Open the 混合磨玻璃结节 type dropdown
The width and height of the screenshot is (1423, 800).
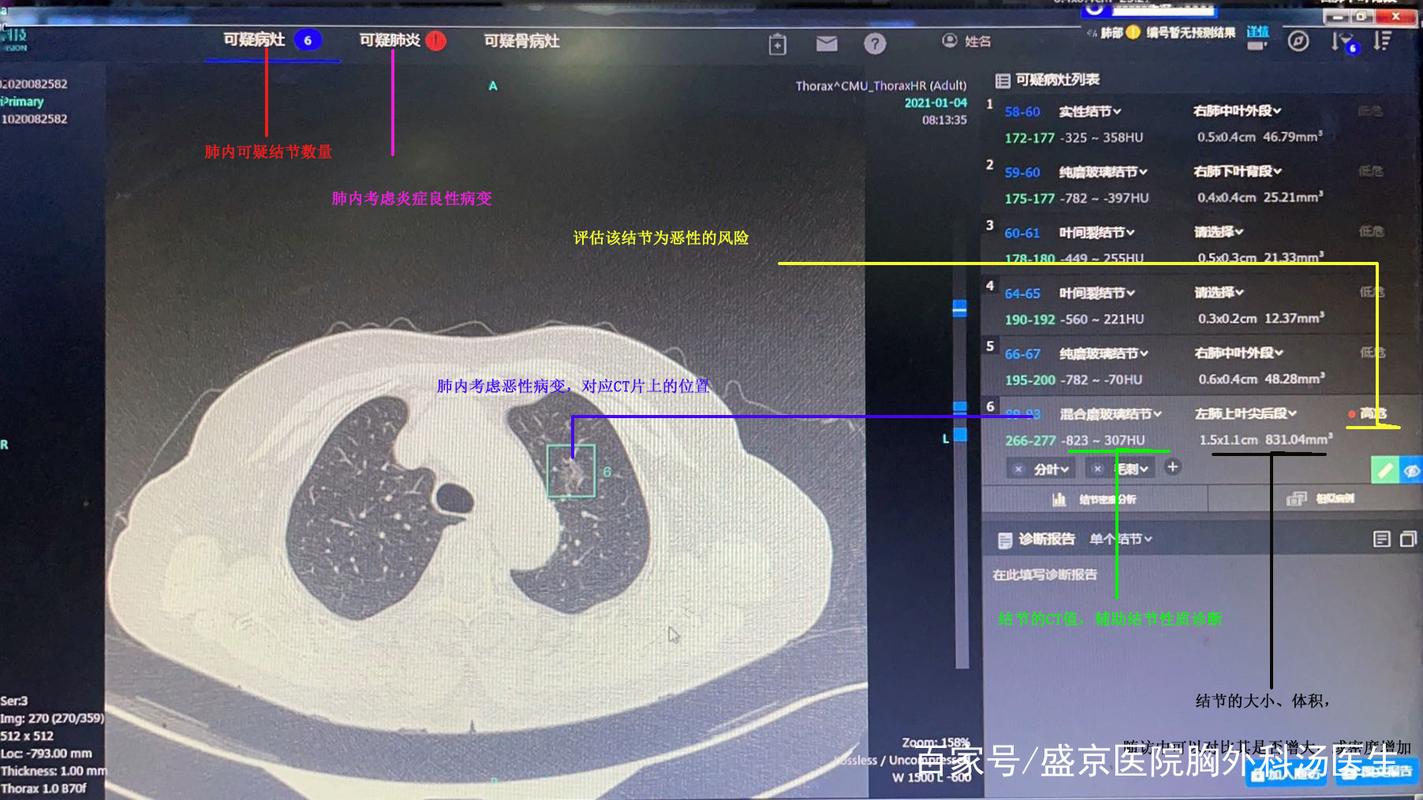[1111, 414]
